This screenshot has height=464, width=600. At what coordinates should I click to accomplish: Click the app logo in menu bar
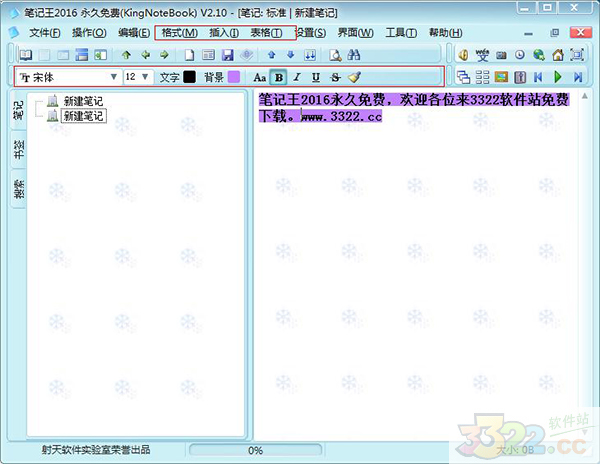click(x=14, y=33)
